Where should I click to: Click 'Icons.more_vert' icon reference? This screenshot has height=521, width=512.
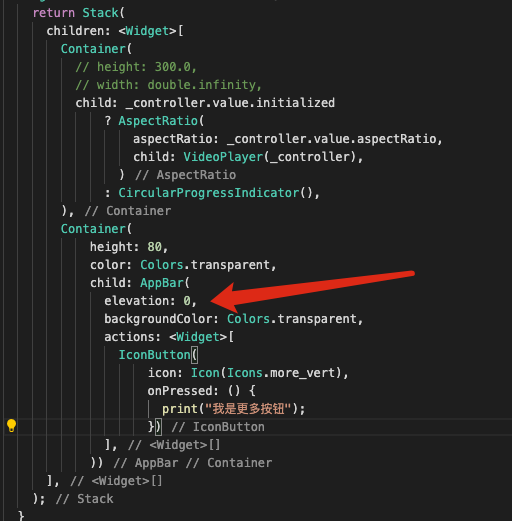point(281,373)
